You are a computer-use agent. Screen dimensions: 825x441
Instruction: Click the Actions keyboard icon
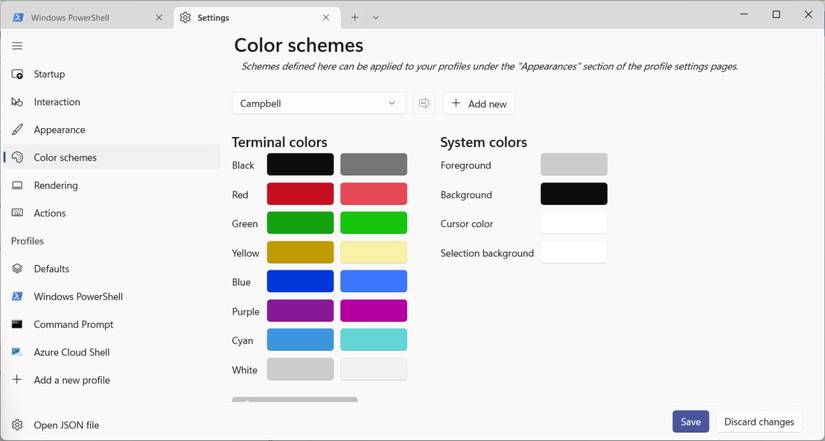(17, 213)
